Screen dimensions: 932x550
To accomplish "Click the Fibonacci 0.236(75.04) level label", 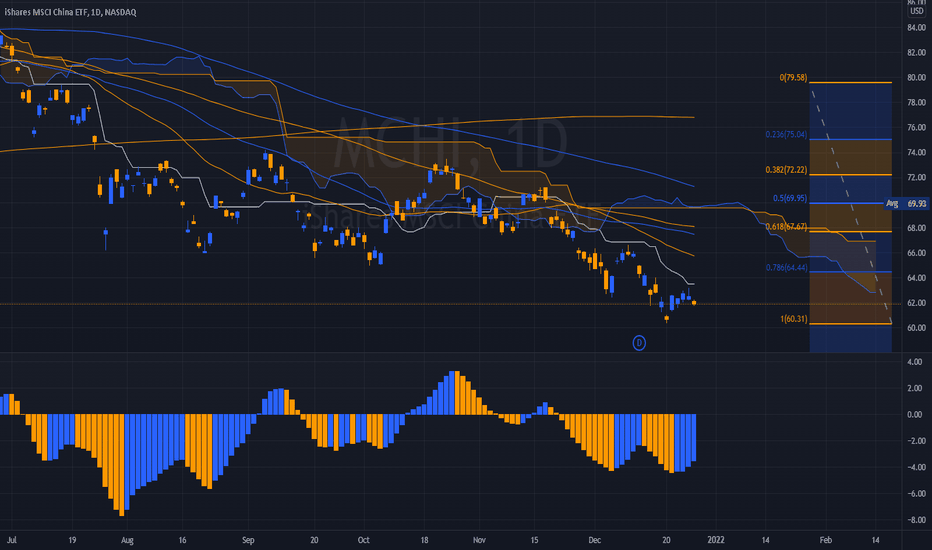I will 786,134.
